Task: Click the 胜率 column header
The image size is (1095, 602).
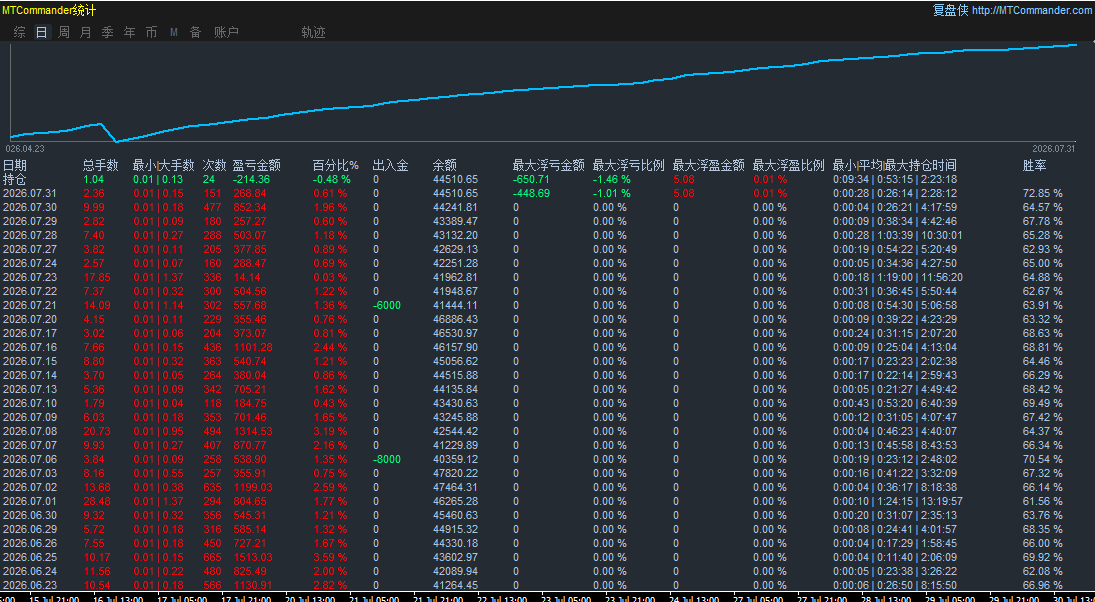Action: coord(1034,166)
